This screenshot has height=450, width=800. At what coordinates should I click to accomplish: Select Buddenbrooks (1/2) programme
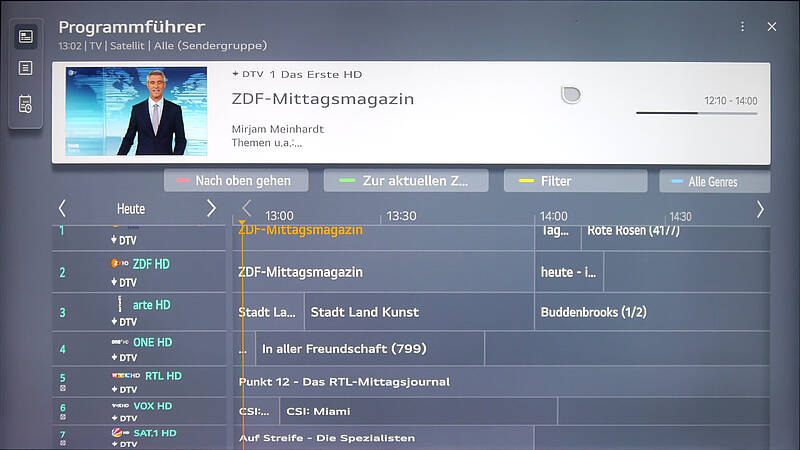click(x=653, y=312)
